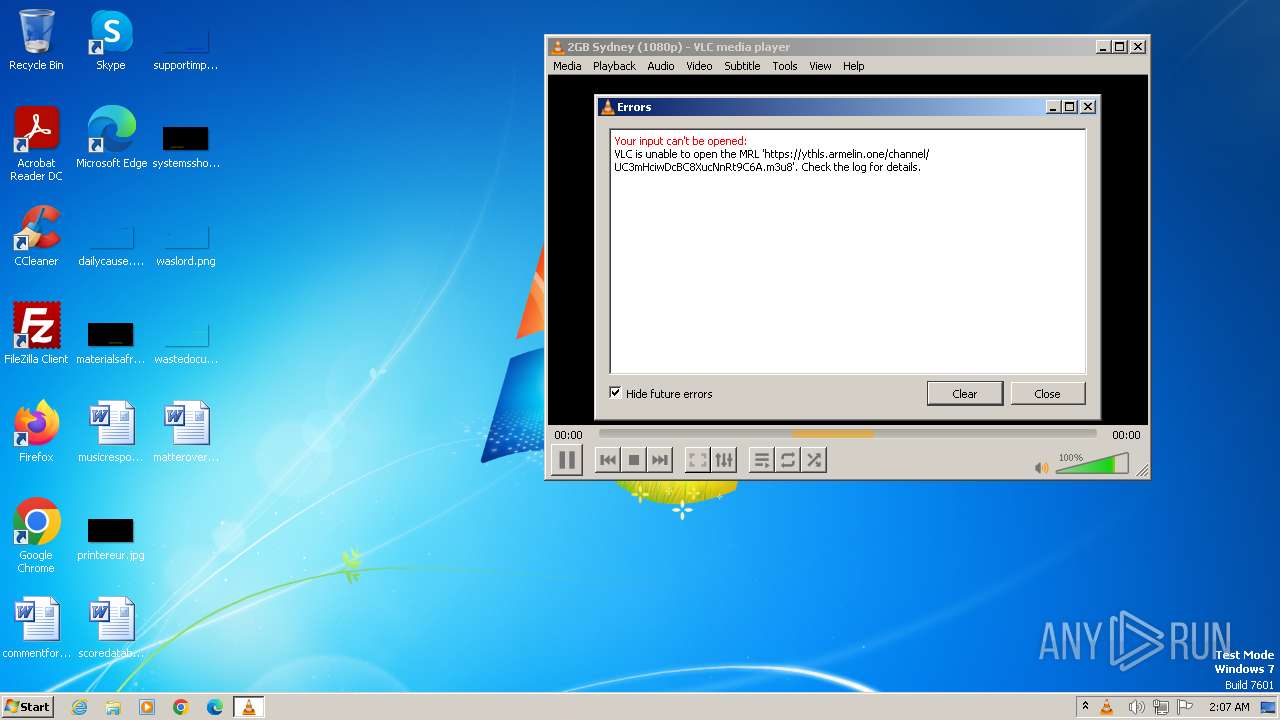The image size is (1280, 720).
Task: Open network status tray icon
Action: [1161, 707]
